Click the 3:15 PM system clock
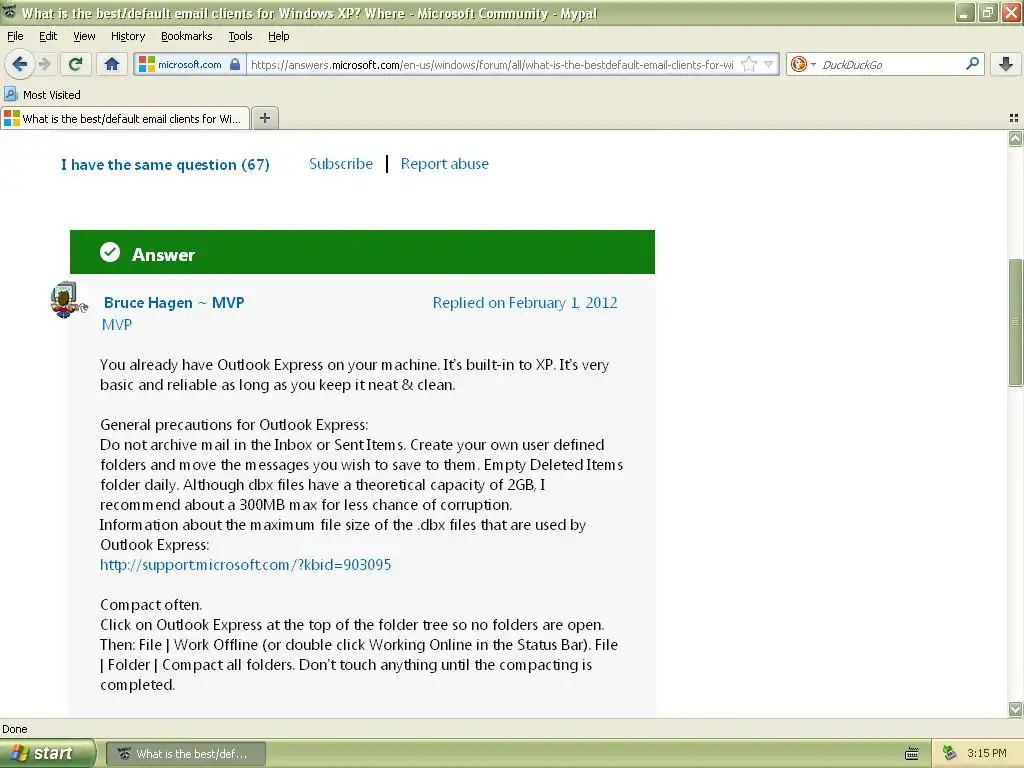Image resolution: width=1024 pixels, height=768 pixels. 987,753
